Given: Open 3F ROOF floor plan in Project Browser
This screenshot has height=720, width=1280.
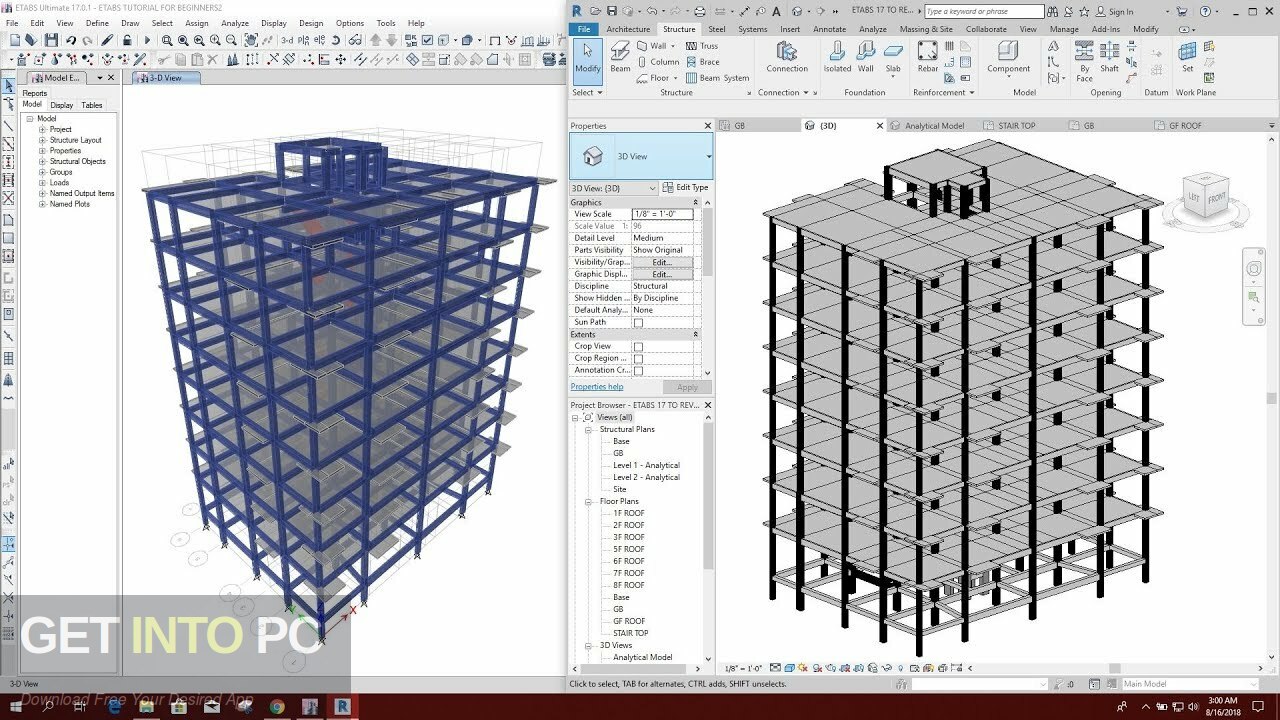Looking at the screenshot, I should pos(628,537).
